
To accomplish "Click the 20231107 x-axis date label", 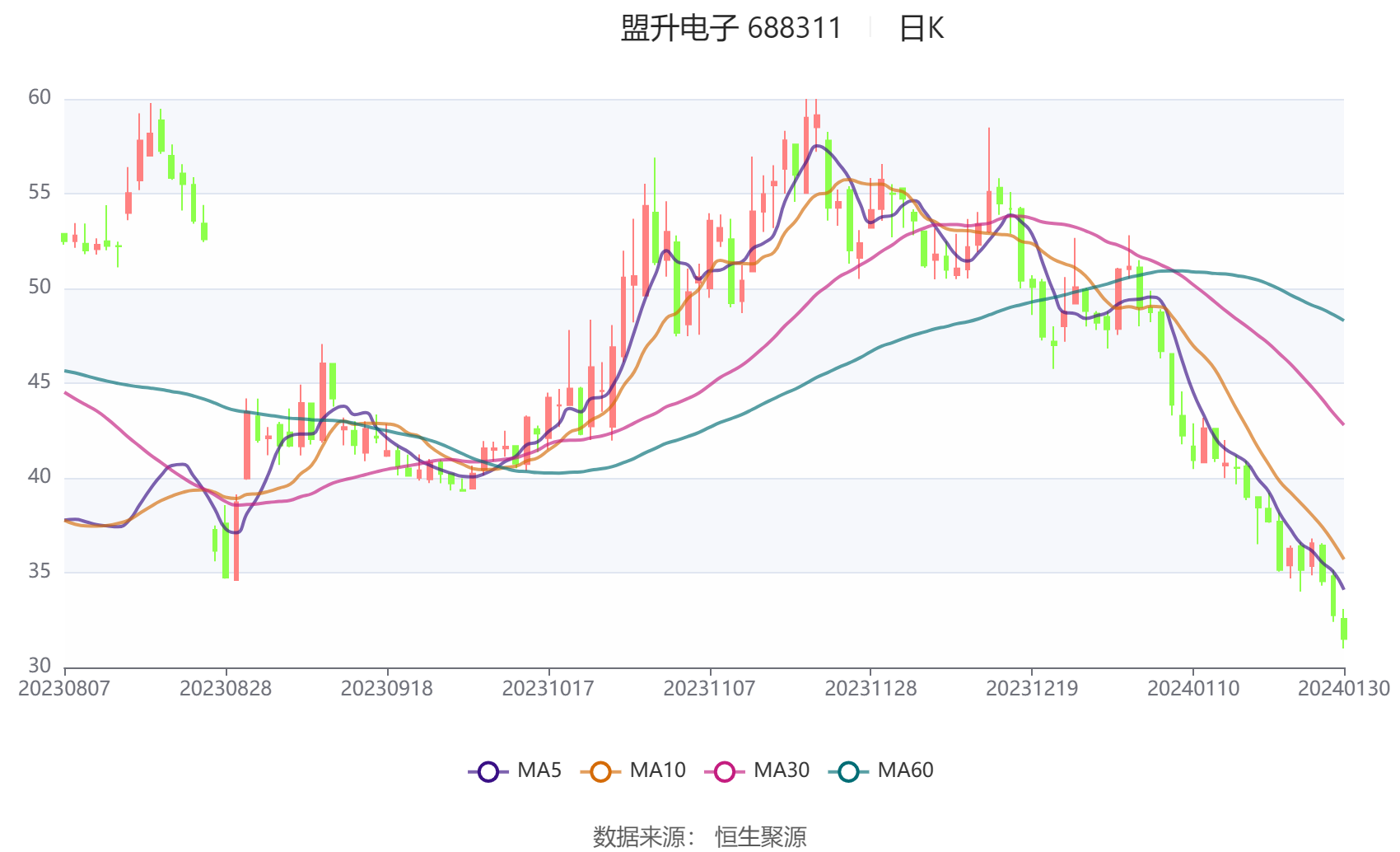I will tap(709, 688).
